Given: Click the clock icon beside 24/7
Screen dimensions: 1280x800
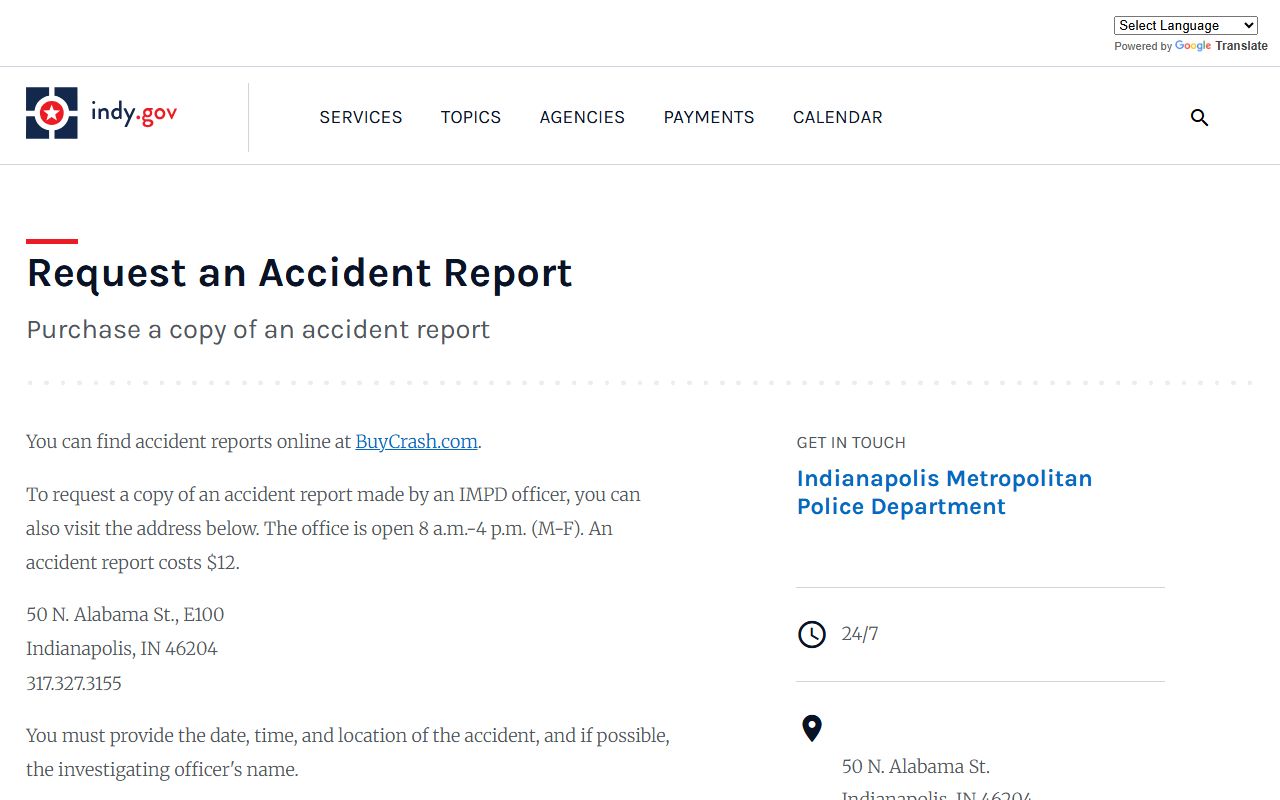Looking at the screenshot, I should tap(812, 634).
